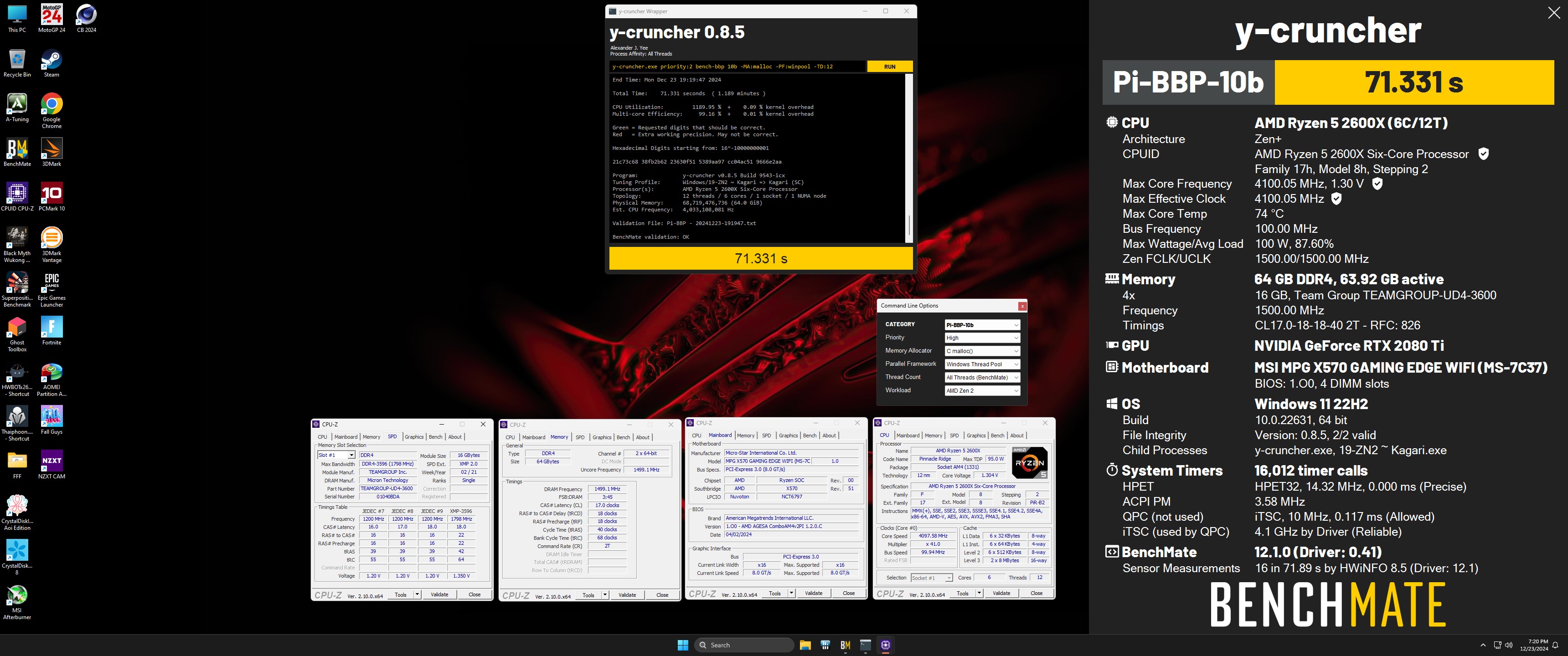Click the RUN button in y-cruncher Wrapper
The image size is (1568, 656).
[889, 67]
